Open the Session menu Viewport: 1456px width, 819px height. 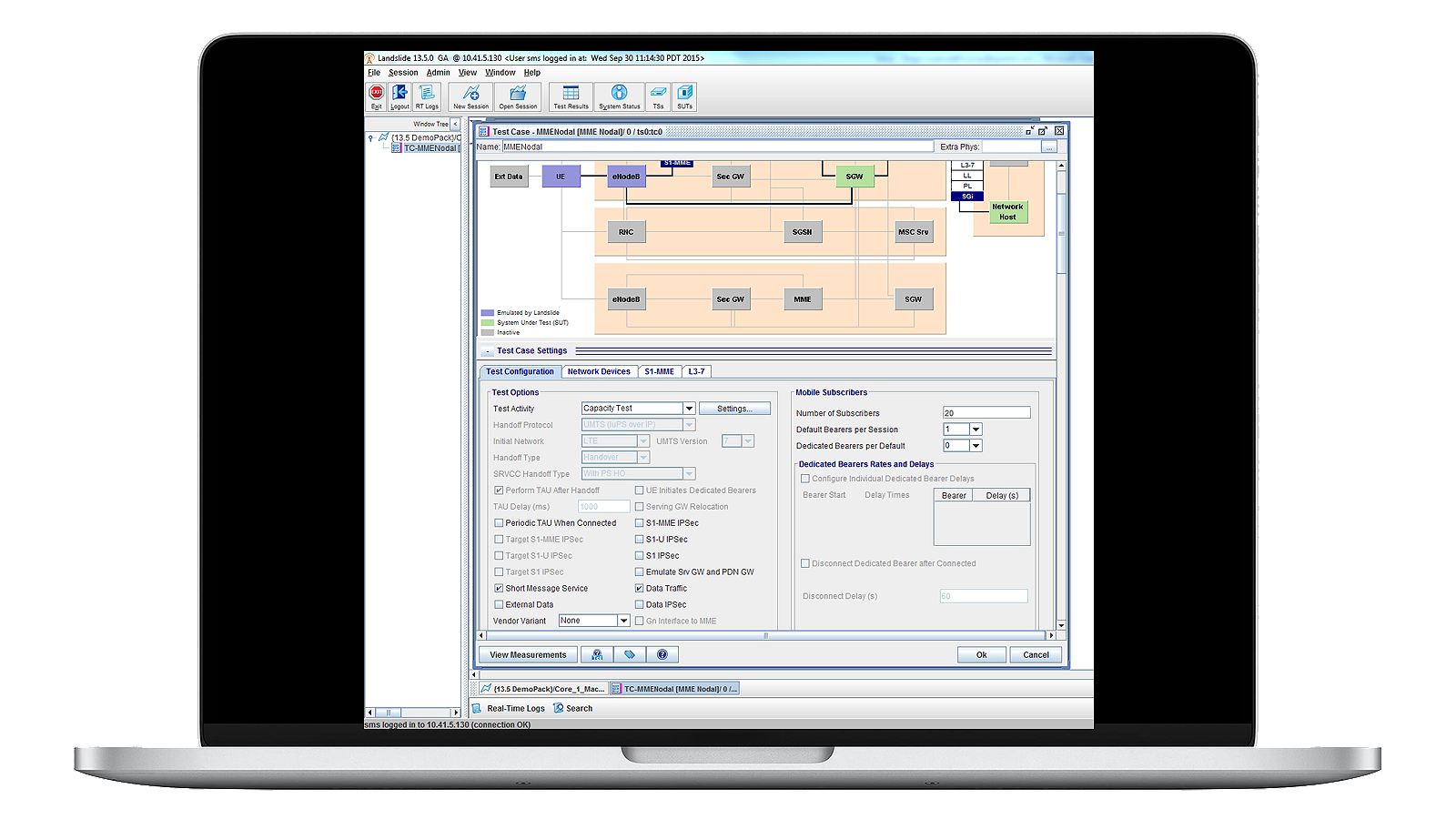click(403, 73)
